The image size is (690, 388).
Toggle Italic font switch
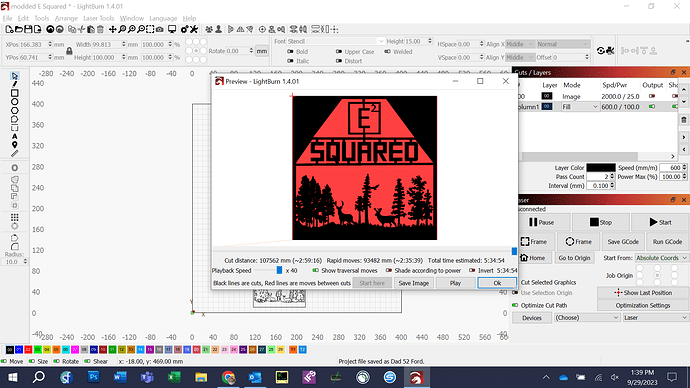pyautogui.click(x=290, y=61)
